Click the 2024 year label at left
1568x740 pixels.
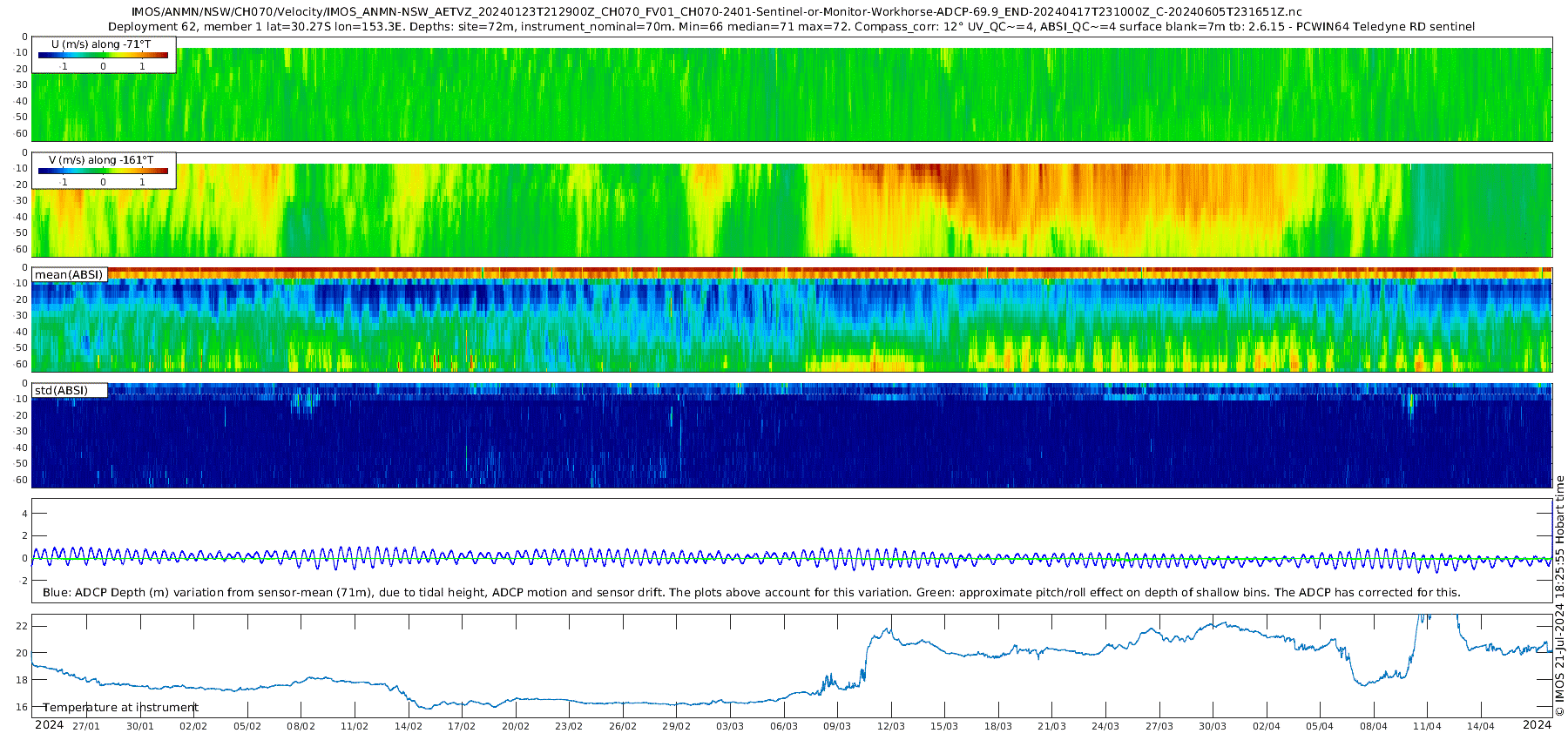click(49, 725)
